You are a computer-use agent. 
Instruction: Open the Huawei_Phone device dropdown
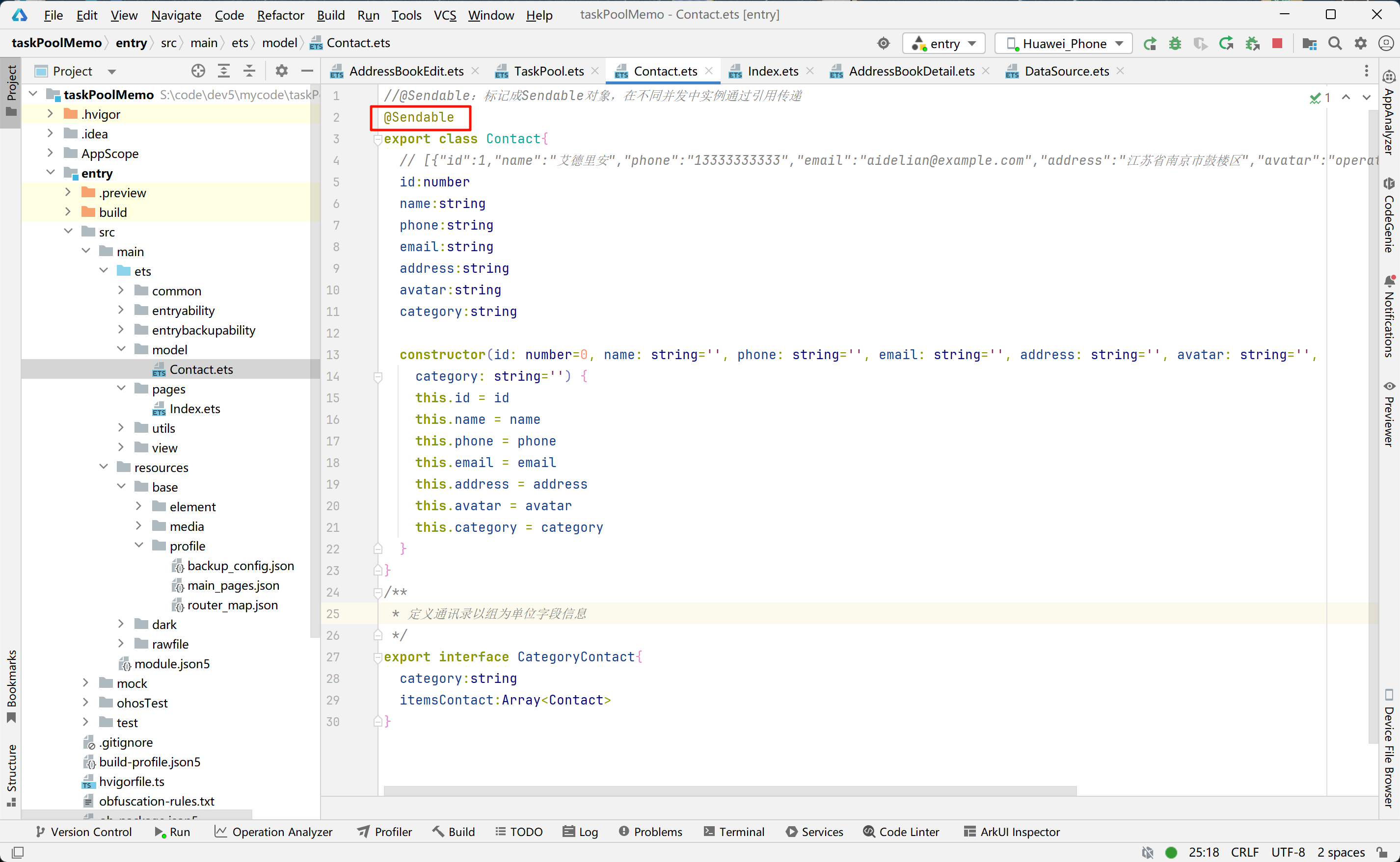pos(1064,43)
